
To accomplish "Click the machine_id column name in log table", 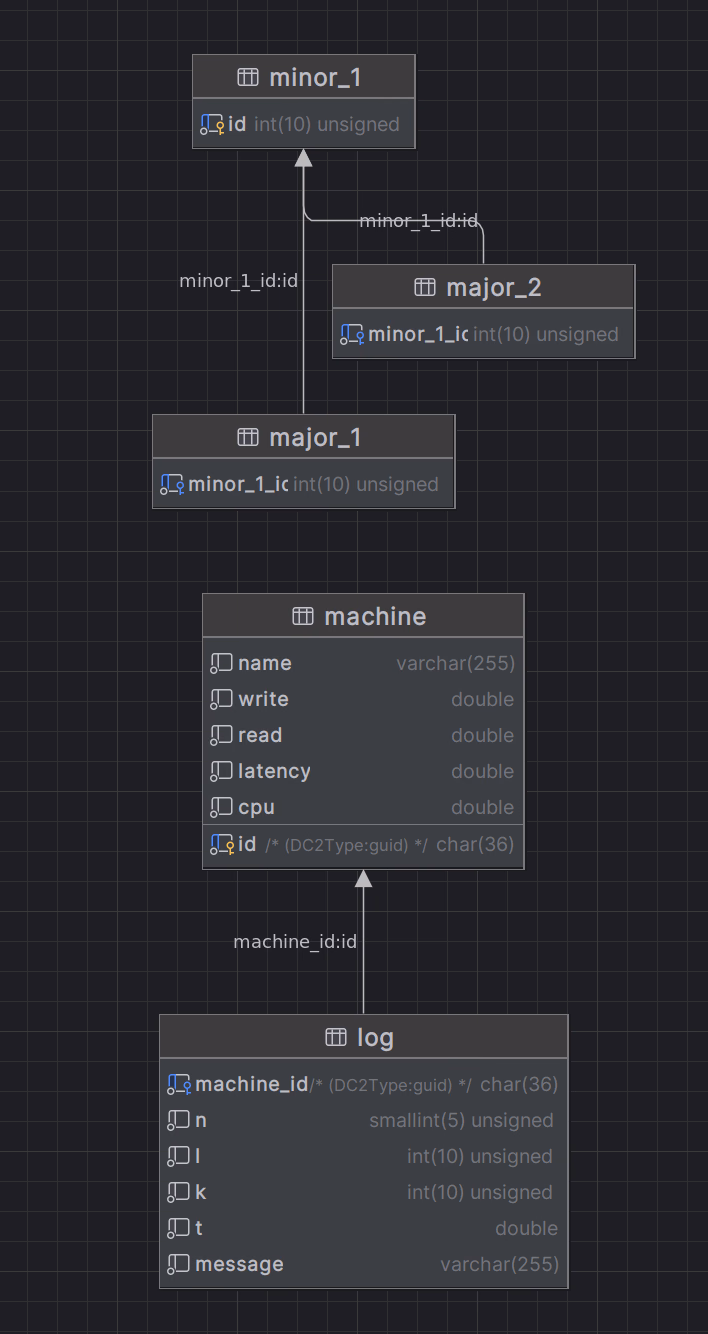I will pyautogui.click(x=252, y=1084).
